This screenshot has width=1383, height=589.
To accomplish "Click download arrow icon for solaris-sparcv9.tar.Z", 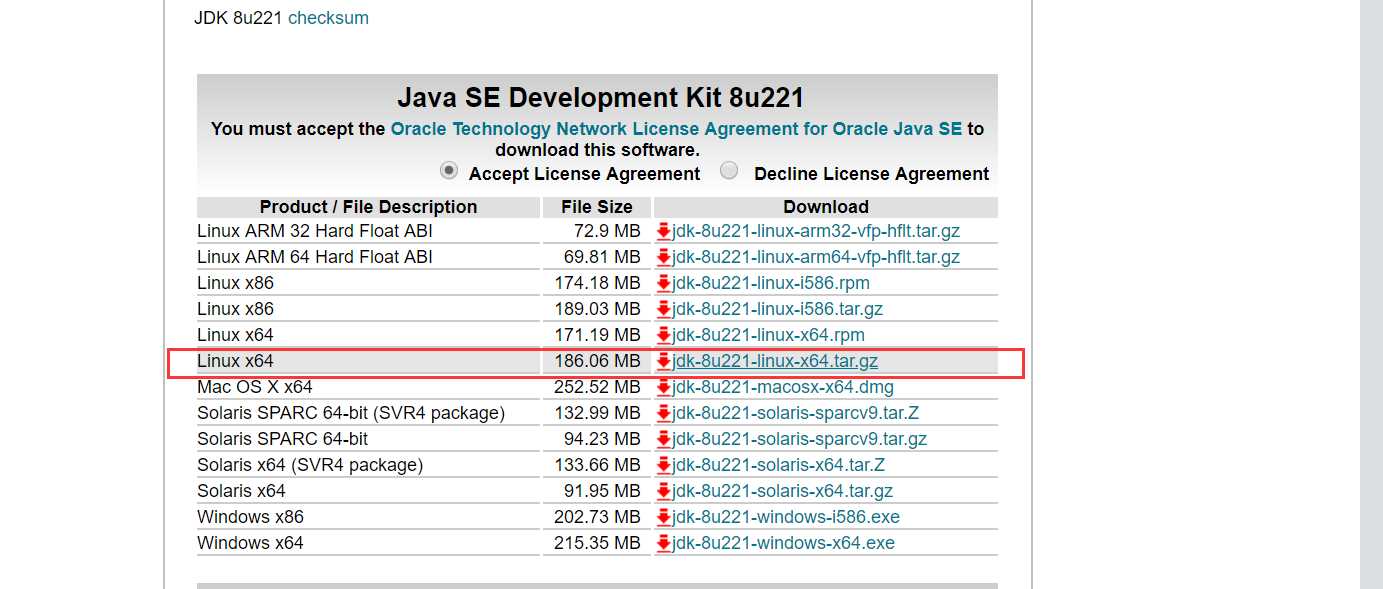I will 664,414.
